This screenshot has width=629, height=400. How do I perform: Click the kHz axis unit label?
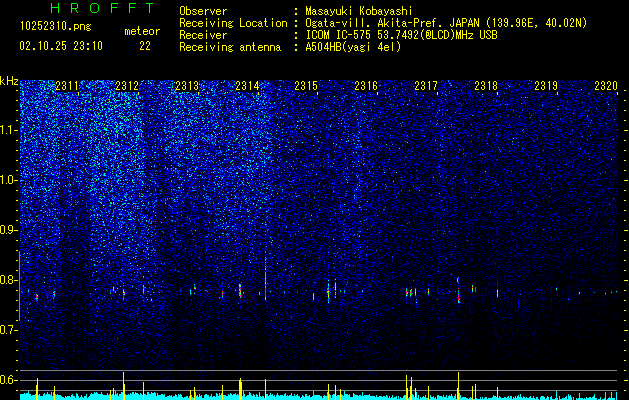[9, 81]
